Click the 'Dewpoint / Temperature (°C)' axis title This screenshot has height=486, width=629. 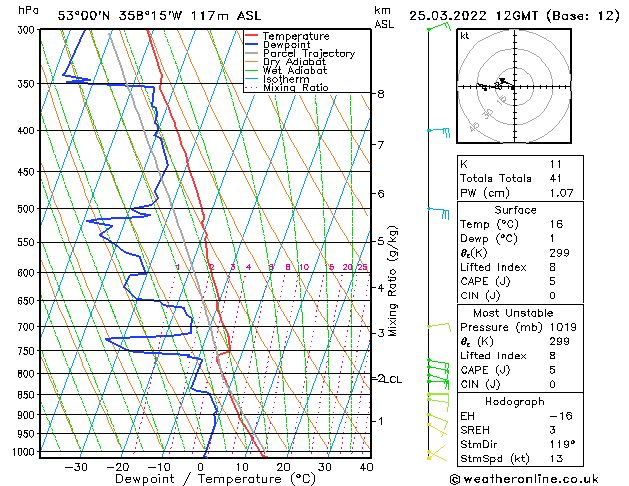click(x=215, y=479)
